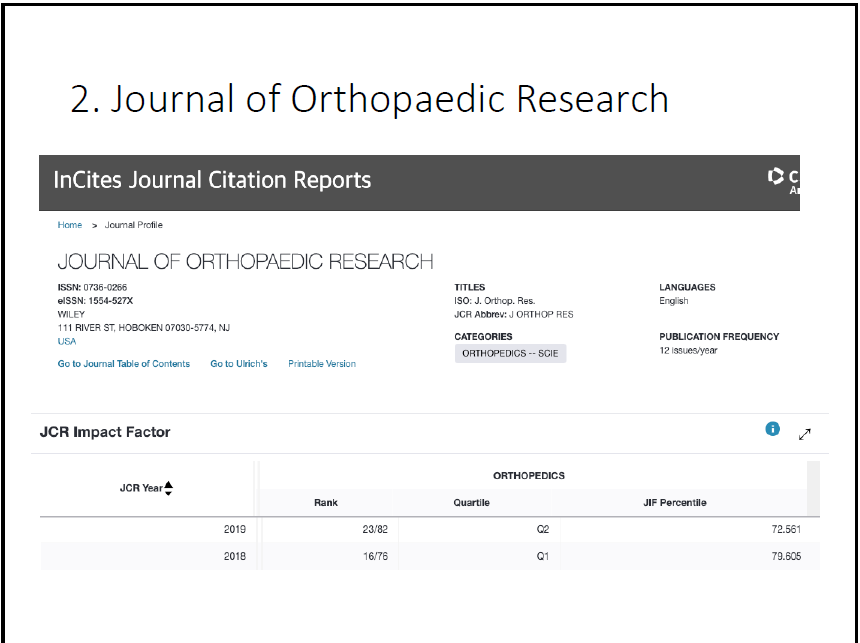Click the Rank column header
The width and height of the screenshot is (860, 643).
326,502
